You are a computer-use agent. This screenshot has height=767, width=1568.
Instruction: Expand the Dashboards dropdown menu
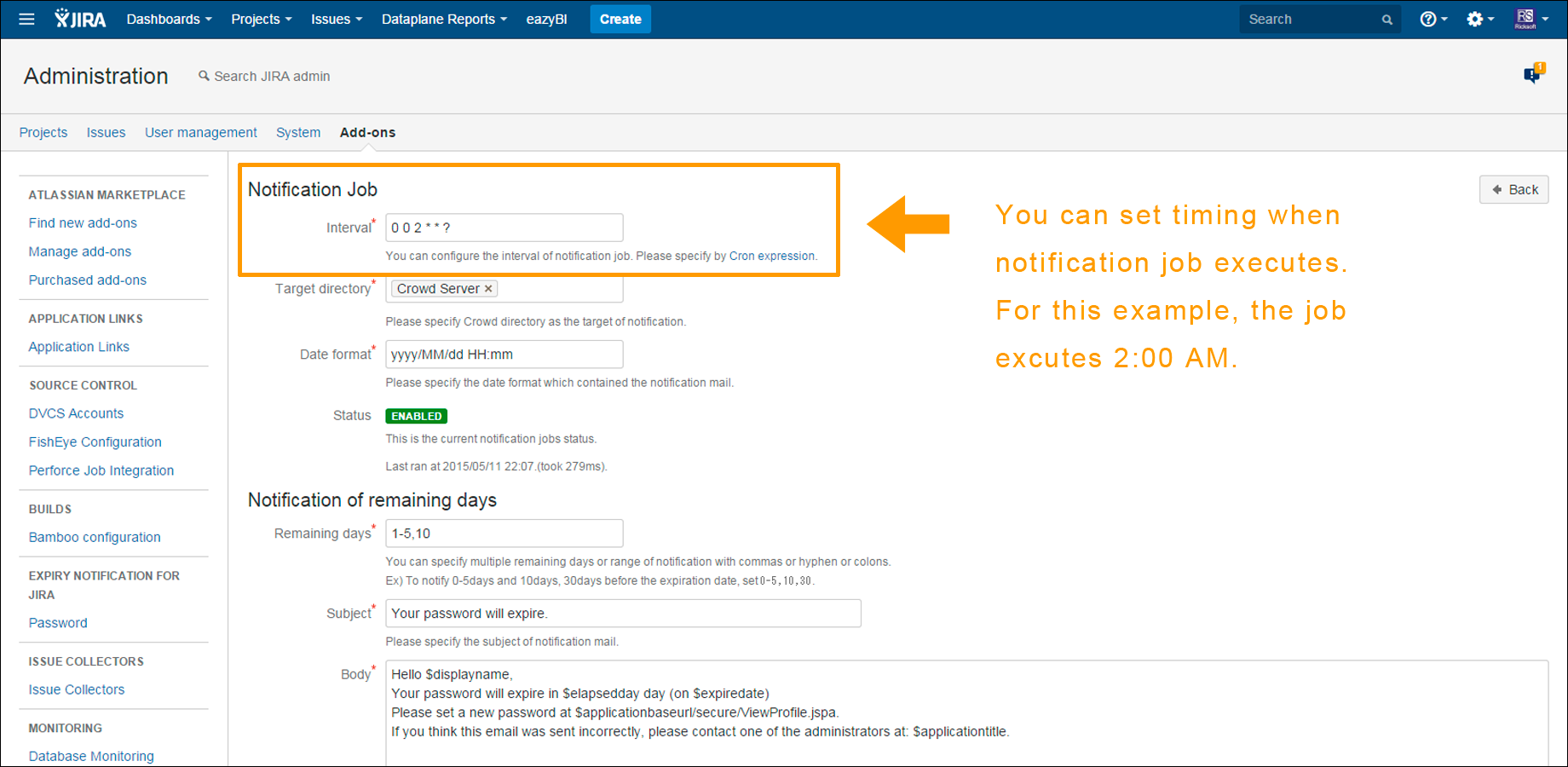click(169, 19)
